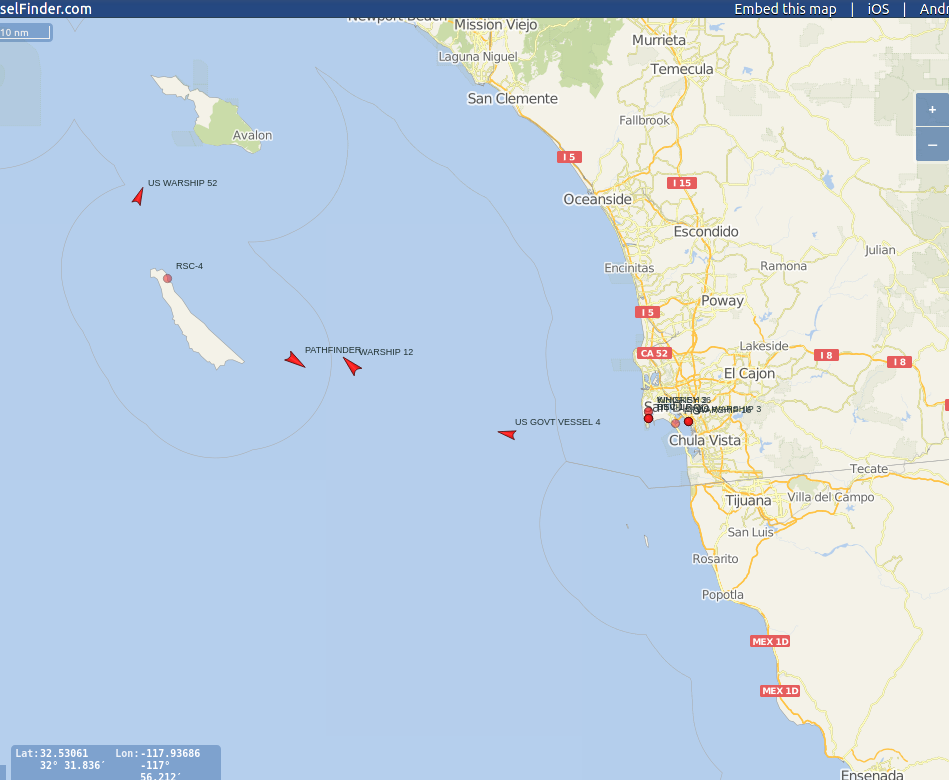Click the CA 52 highway shield
This screenshot has width=949, height=780.
coord(654,353)
